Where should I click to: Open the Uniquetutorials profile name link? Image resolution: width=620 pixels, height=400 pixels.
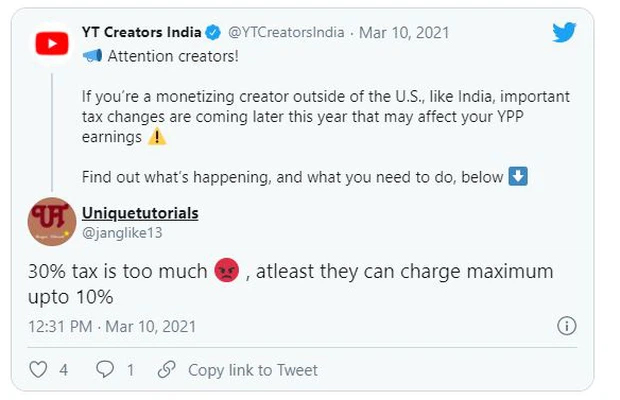(140, 213)
